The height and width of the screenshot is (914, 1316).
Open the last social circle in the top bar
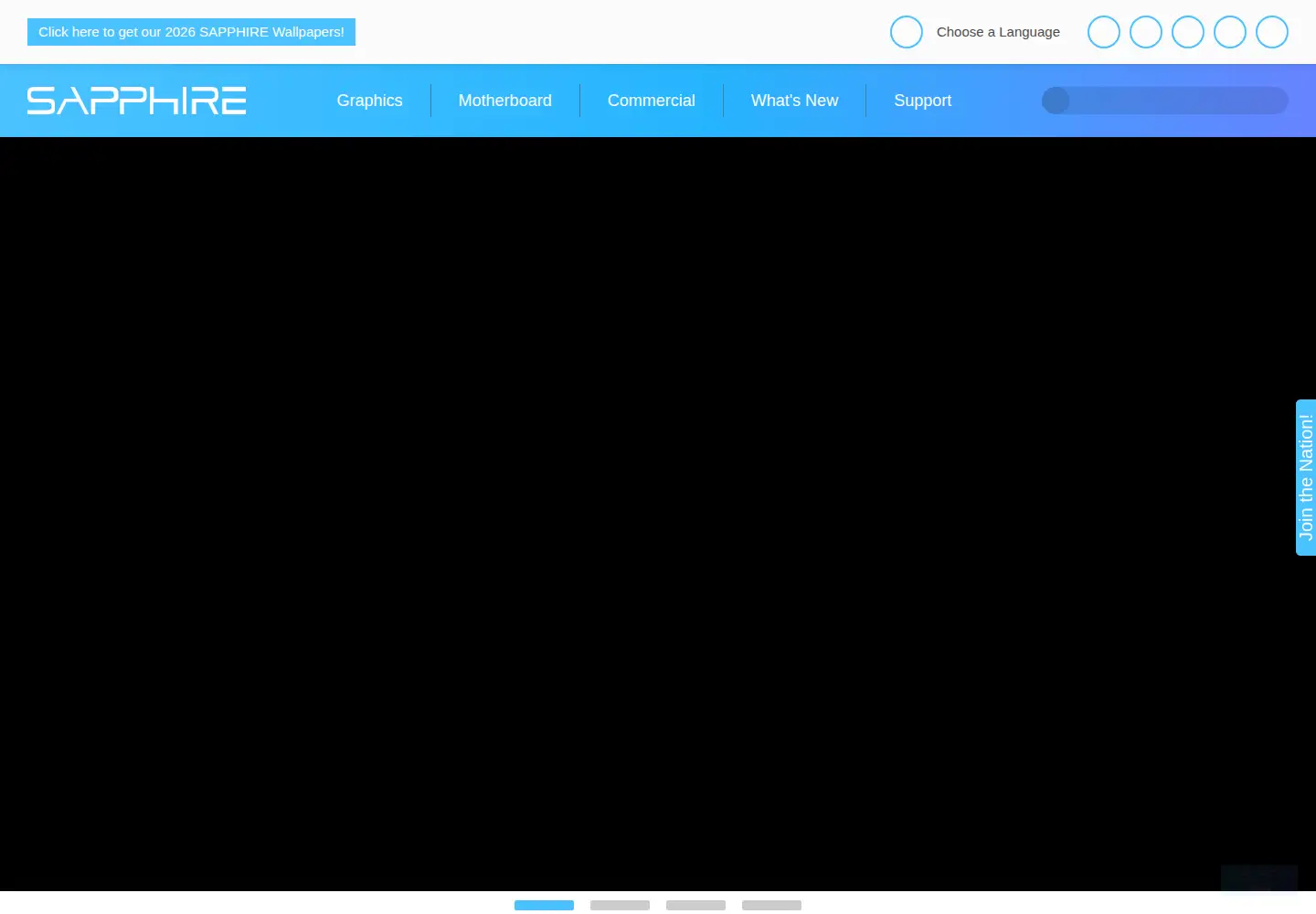click(x=1272, y=32)
